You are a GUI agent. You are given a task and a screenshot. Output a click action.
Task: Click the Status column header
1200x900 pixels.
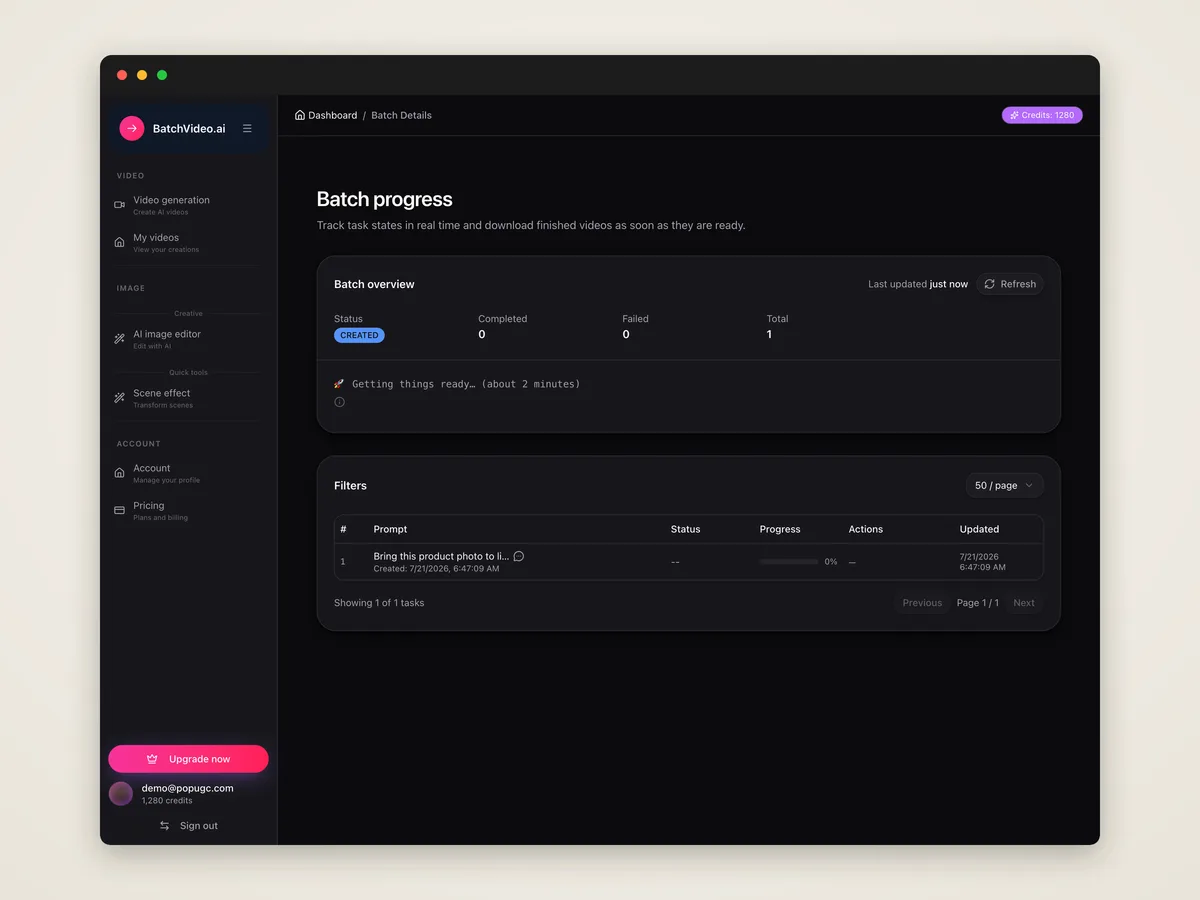[685, 529]
